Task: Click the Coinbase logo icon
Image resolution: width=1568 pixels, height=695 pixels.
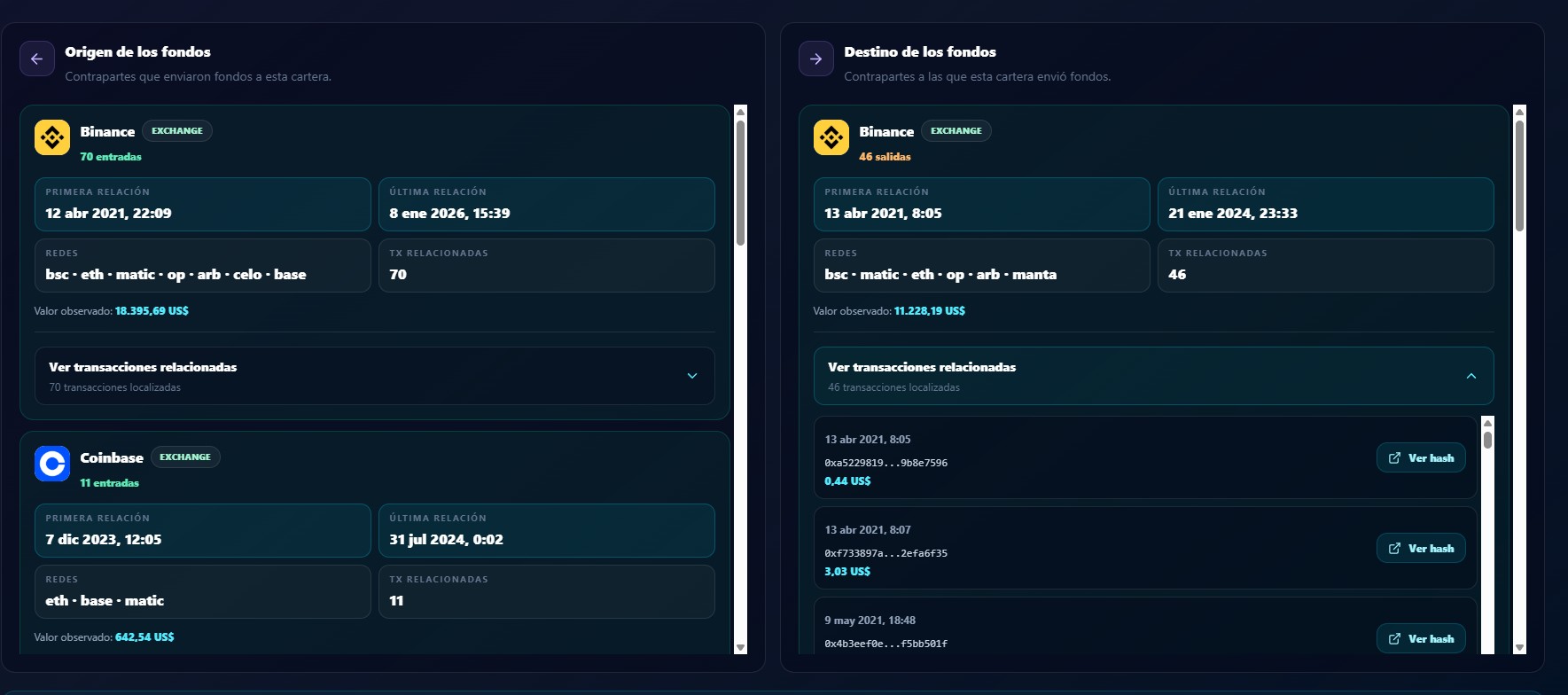Action: coord(52,464)
